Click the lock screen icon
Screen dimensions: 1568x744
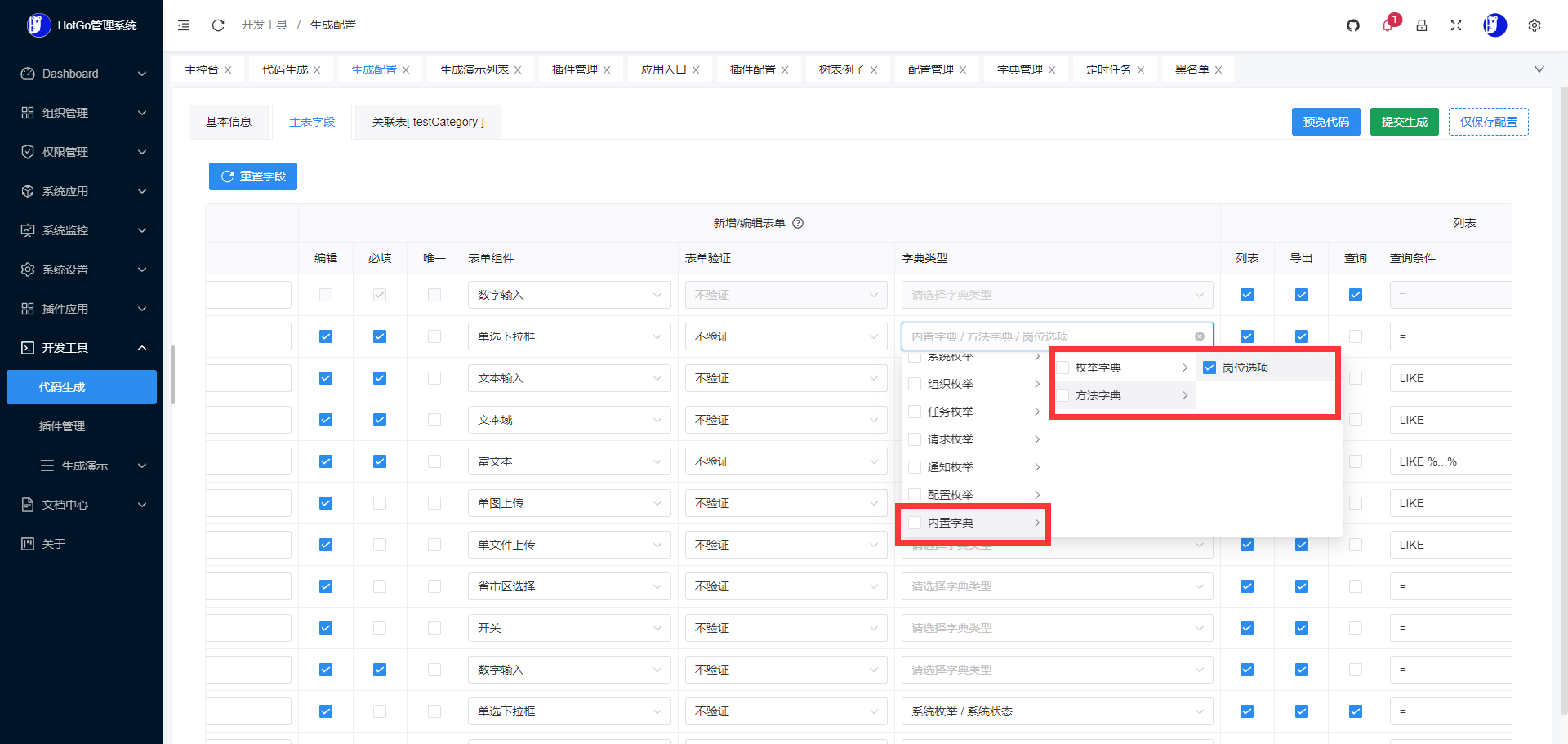tap(1421, 25)
